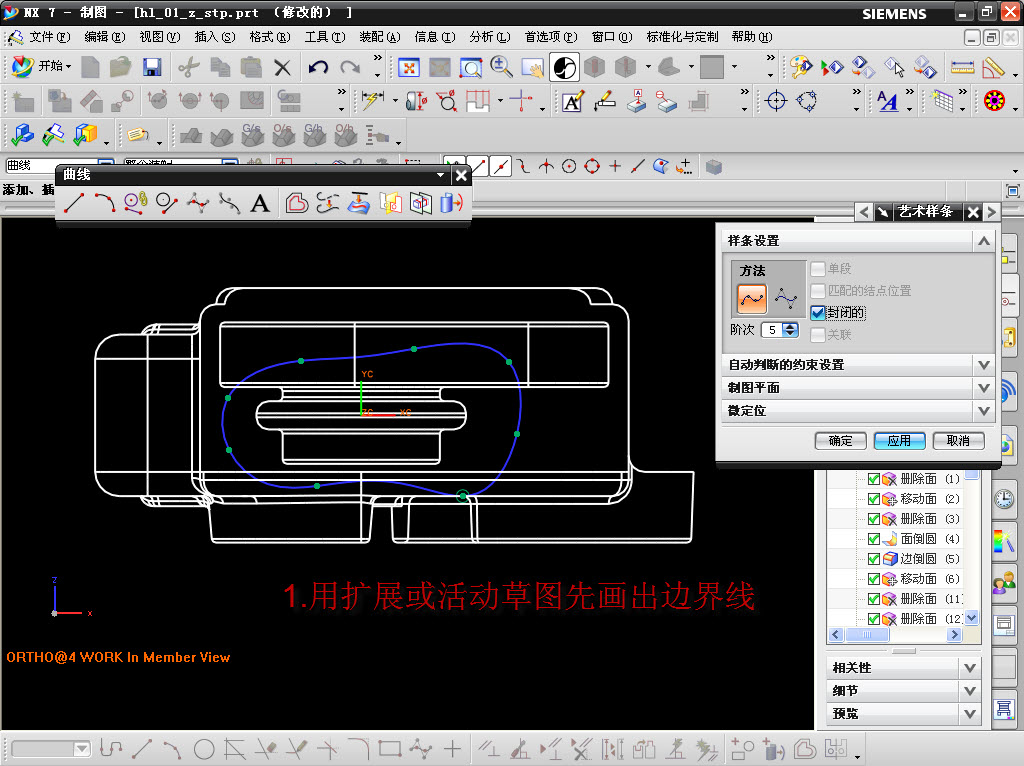Expand the 预览 panel
Image resolution: width=1024 pixels, height=766 pixels.
(970, 714)
